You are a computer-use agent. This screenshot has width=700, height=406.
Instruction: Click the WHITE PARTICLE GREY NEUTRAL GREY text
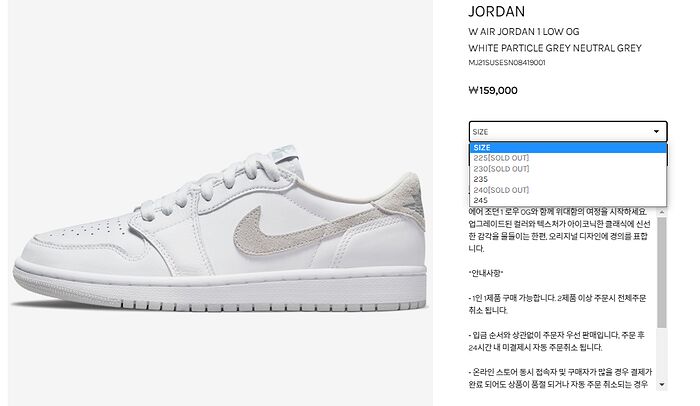(555, 48)
